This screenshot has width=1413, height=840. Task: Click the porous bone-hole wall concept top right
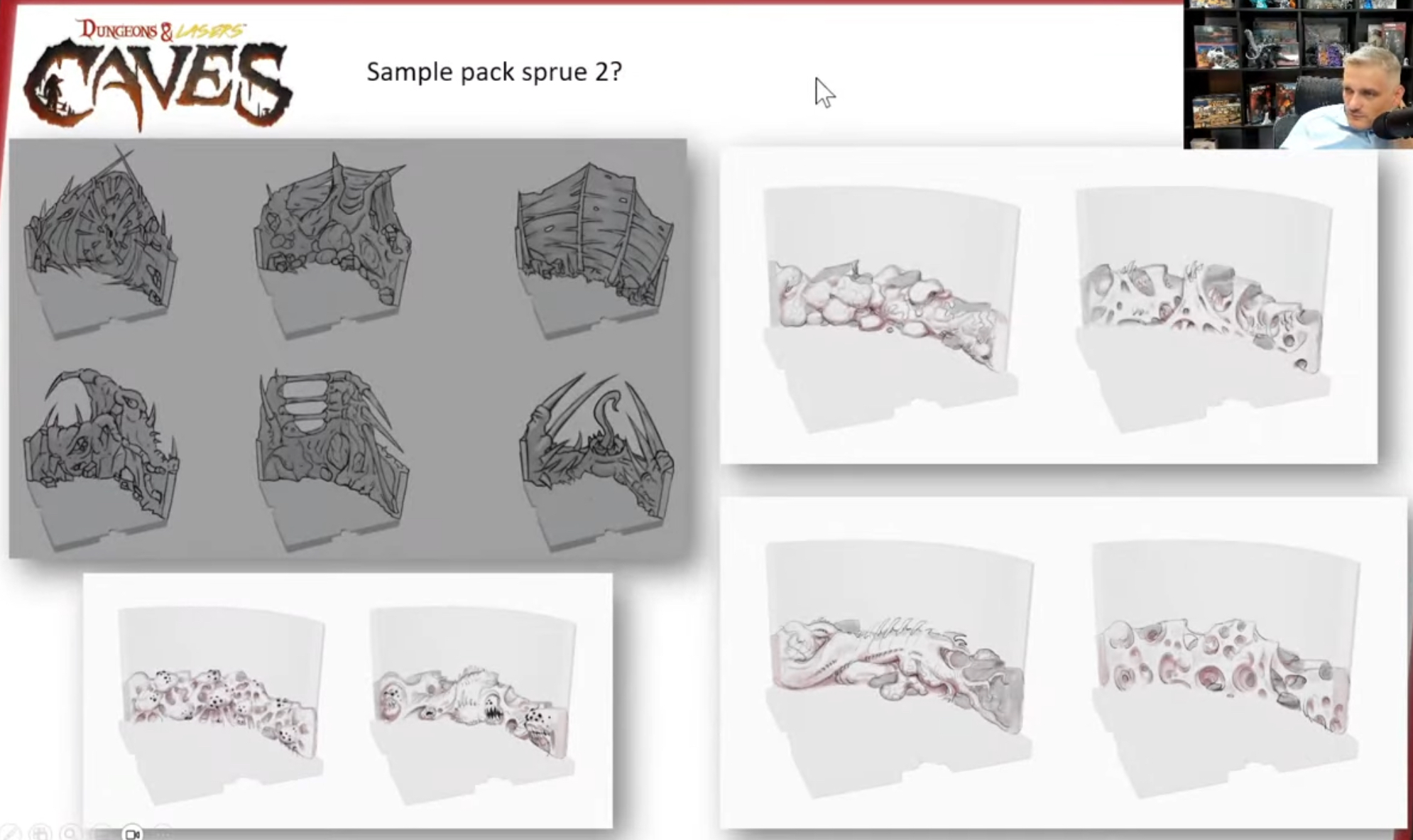click(x=1203, y=309)
